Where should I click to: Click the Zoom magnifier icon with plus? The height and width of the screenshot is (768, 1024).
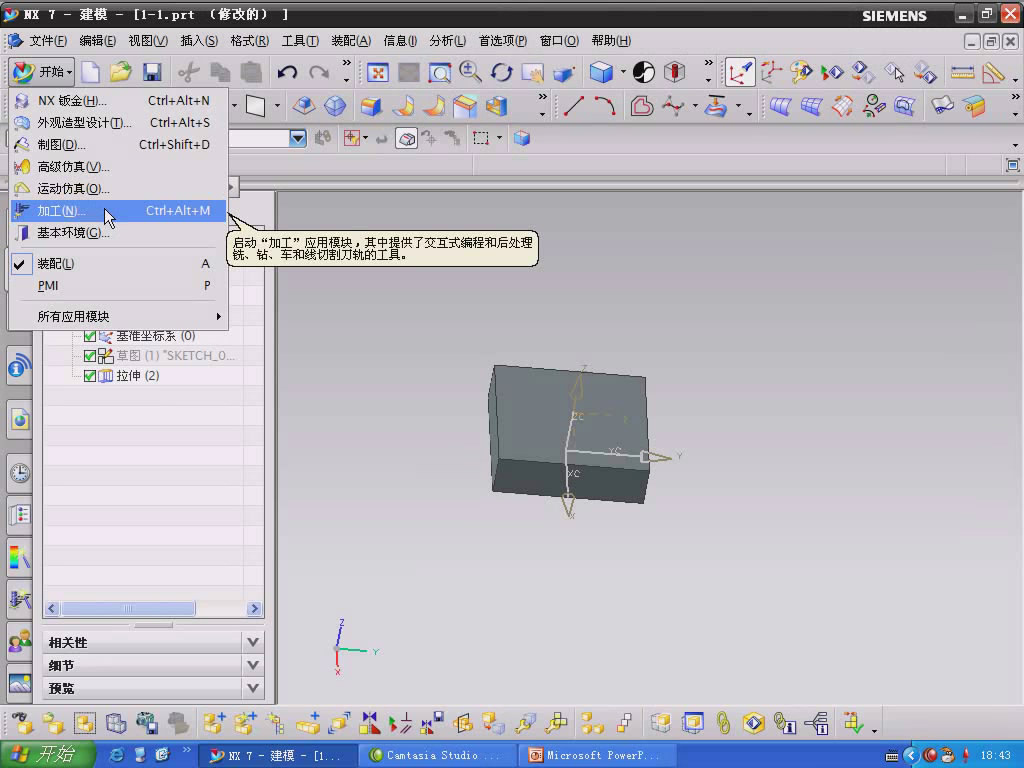[470, 72]
